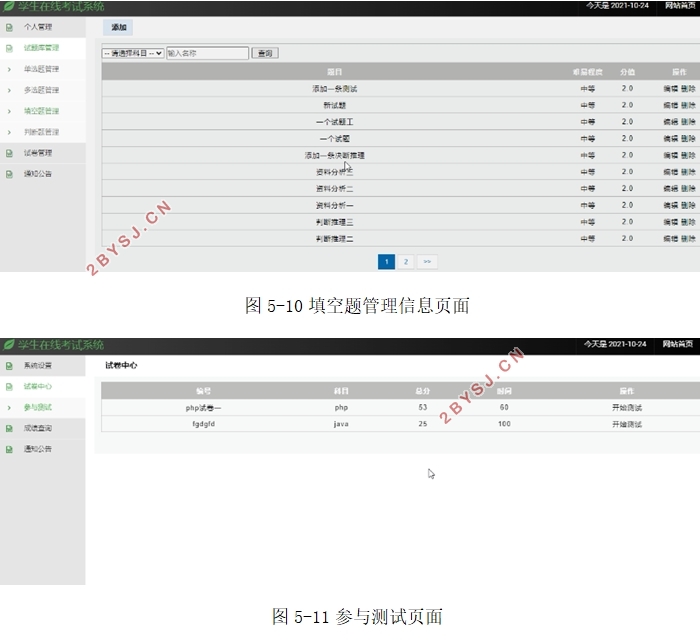Click the >> next page button
This screenshot has height=642, width=700.
pos(427,262)
